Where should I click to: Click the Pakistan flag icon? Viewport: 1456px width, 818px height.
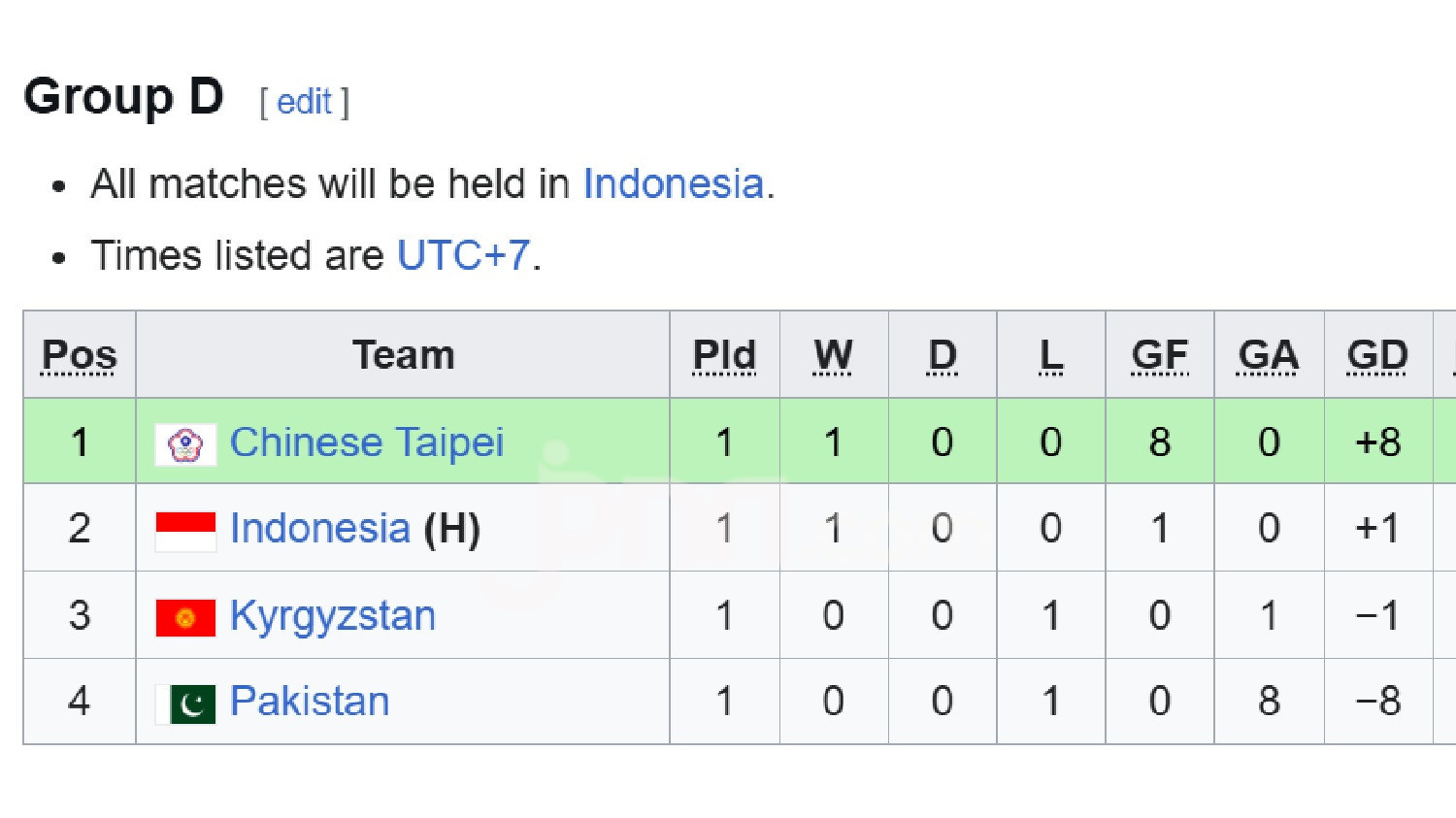[x=185, y=704]
